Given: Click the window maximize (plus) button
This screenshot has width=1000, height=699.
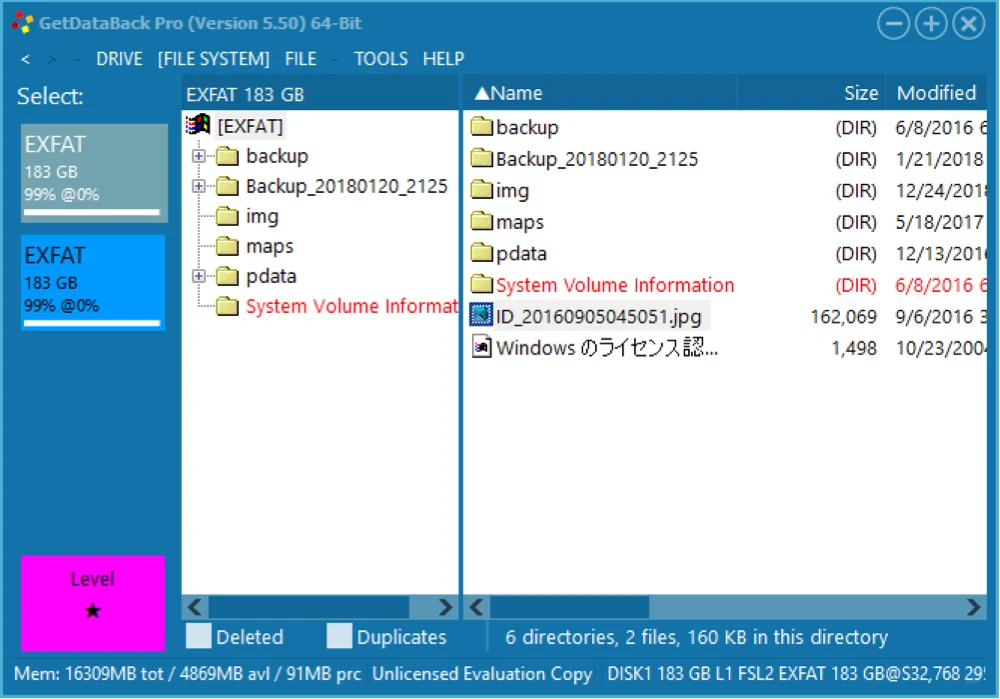Looking at the screenshot, I should pos(931,24).
